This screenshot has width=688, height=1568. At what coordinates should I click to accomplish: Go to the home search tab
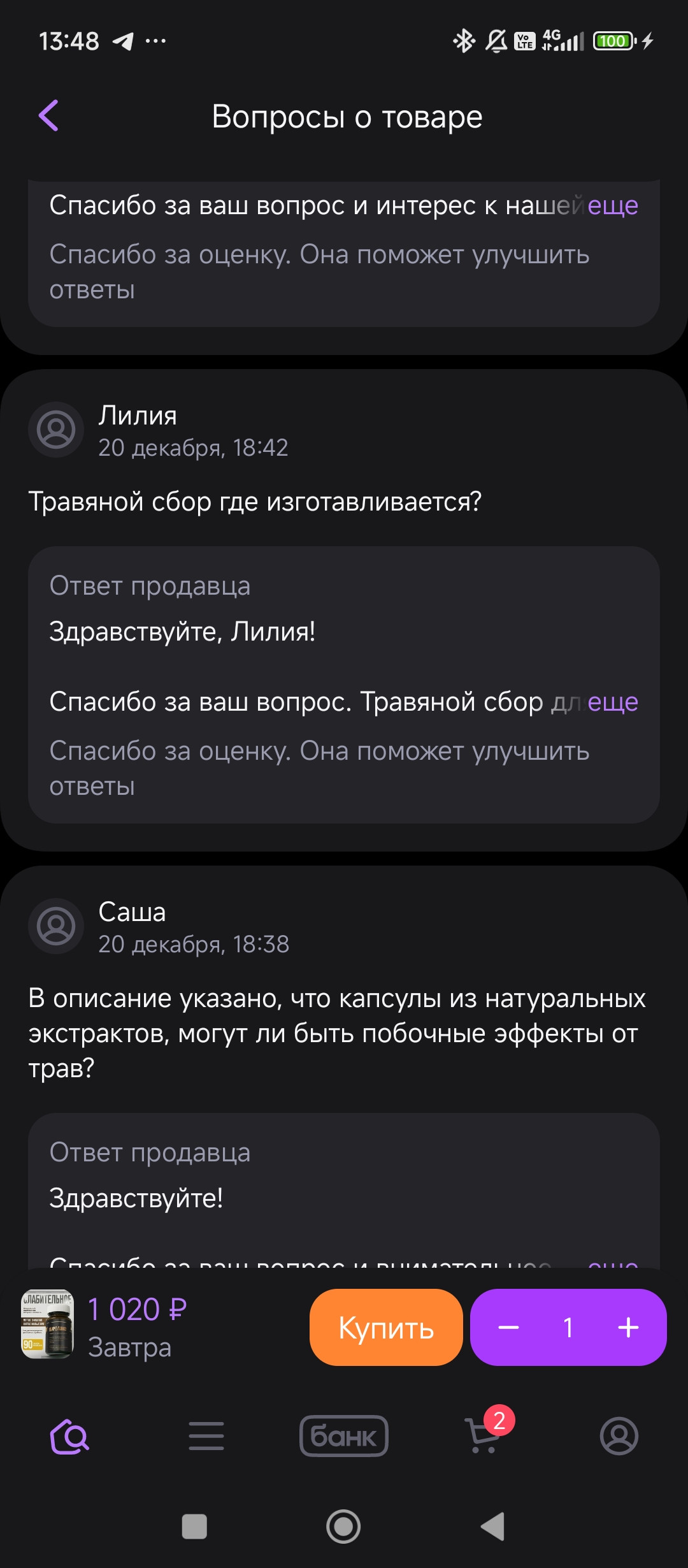pos(69,1436)
